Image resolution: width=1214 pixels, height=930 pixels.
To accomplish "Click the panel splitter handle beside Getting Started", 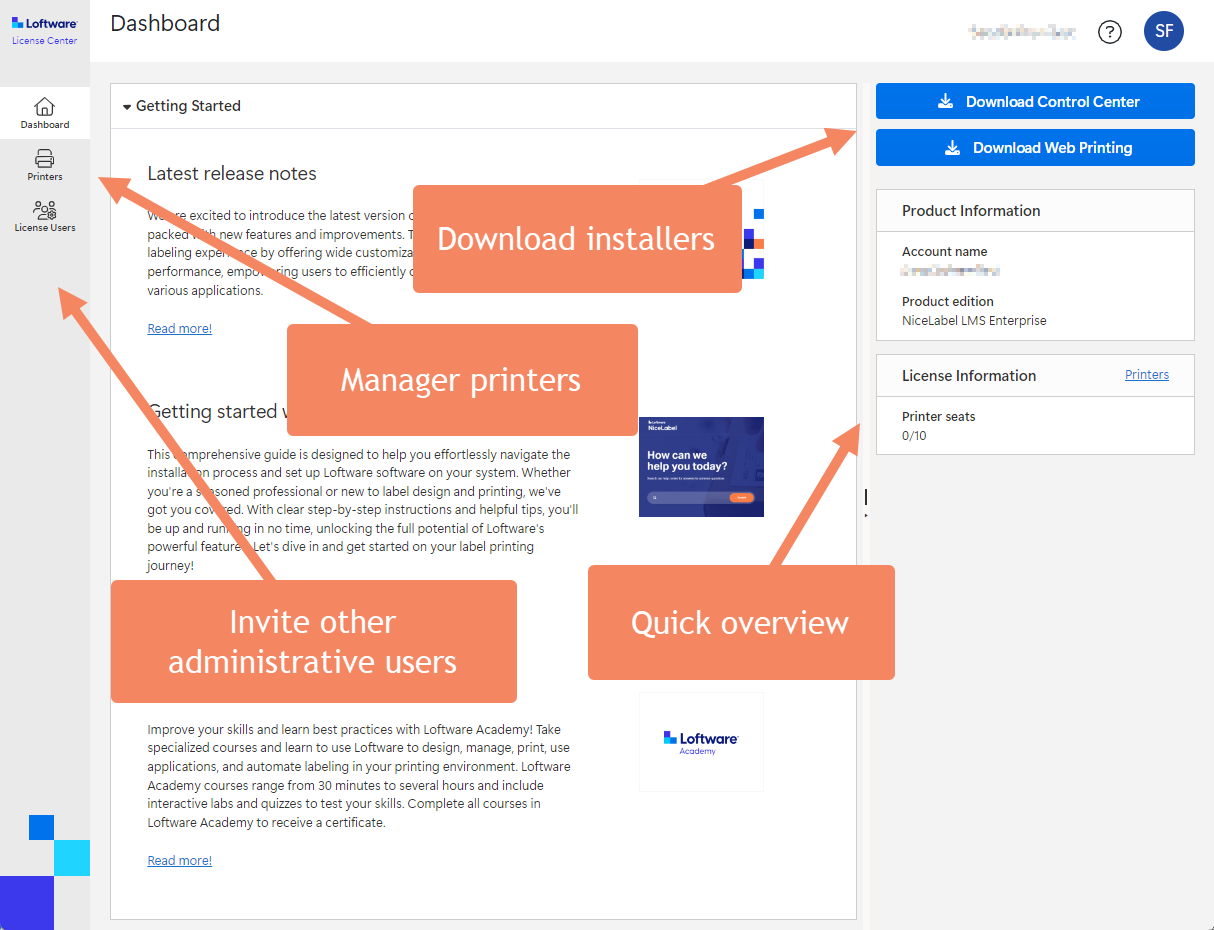I will point(865,503).
